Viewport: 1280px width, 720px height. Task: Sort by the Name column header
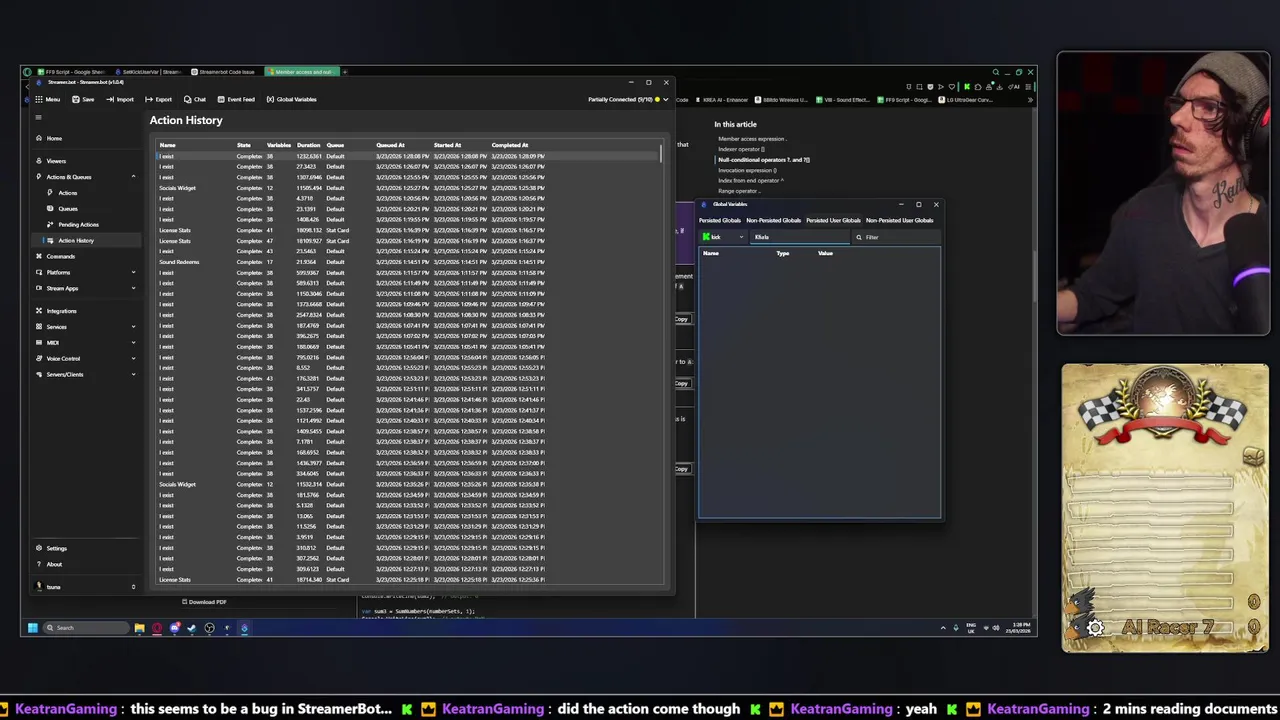click(x=168, y=145)
